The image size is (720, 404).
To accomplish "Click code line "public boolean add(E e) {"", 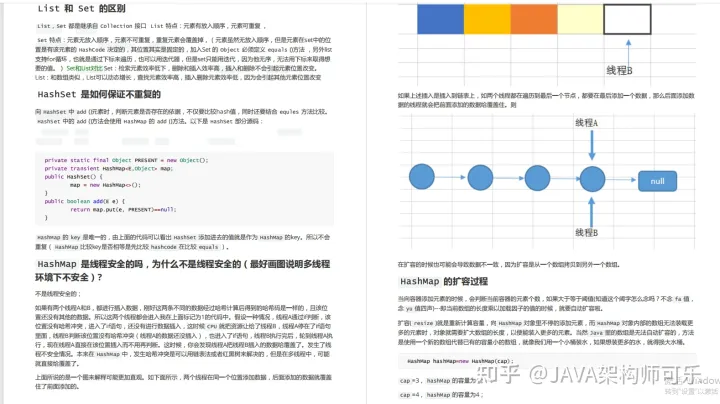I will [84, 201].
